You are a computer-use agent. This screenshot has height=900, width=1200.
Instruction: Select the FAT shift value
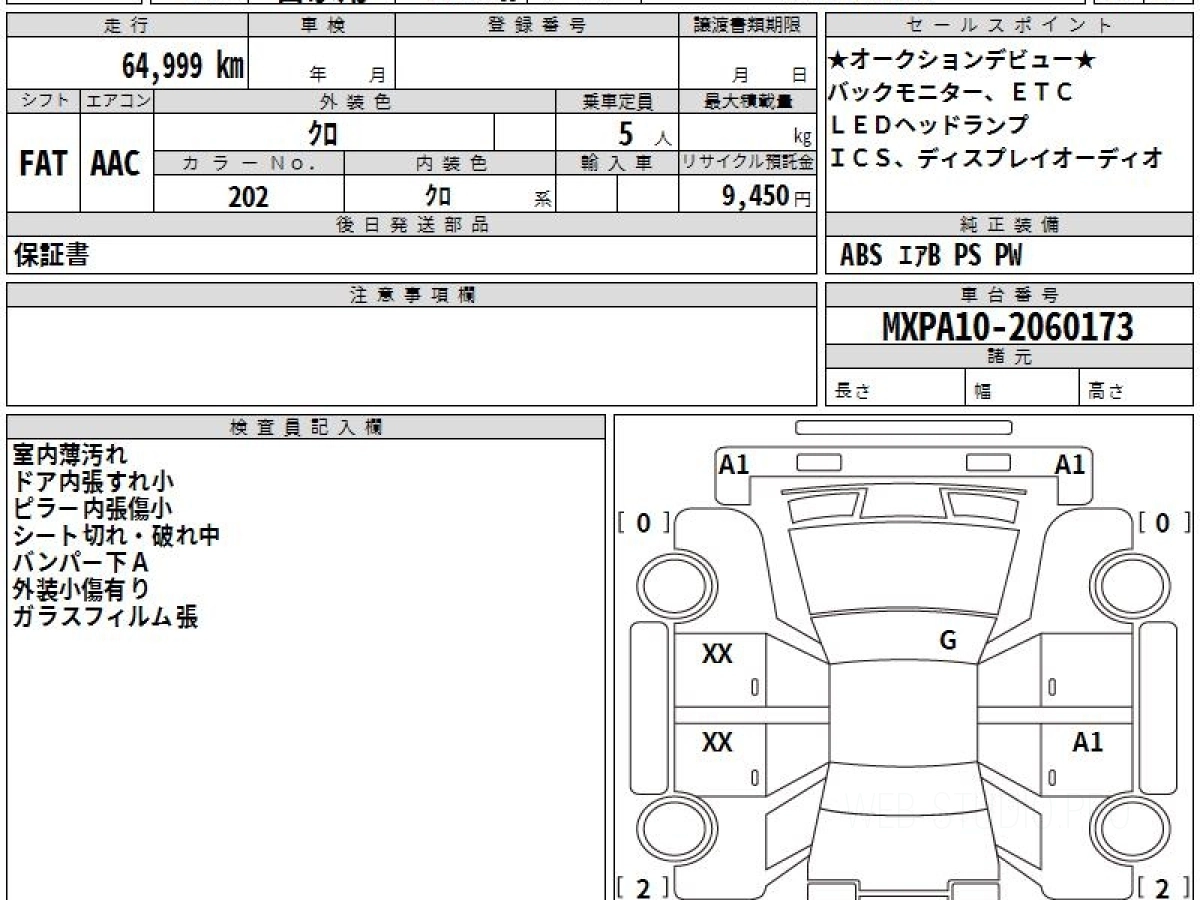[43, 163]
